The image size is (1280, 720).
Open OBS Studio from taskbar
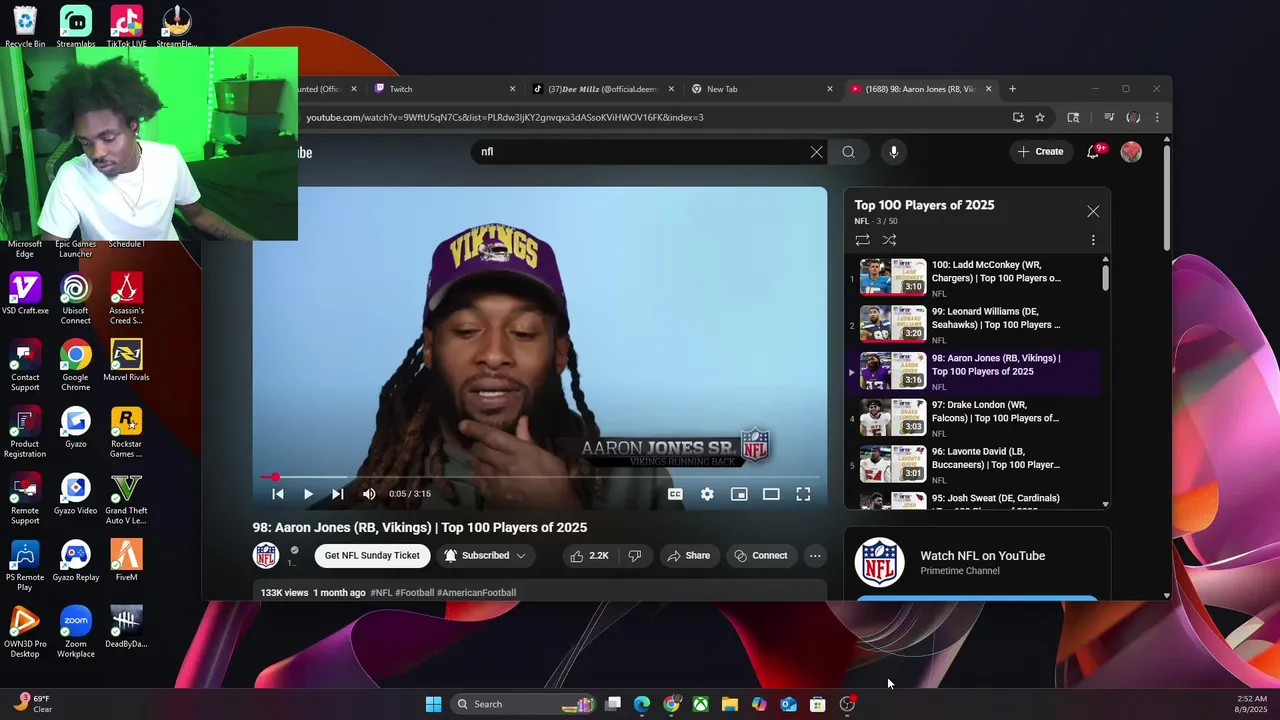tap(847, 704)
